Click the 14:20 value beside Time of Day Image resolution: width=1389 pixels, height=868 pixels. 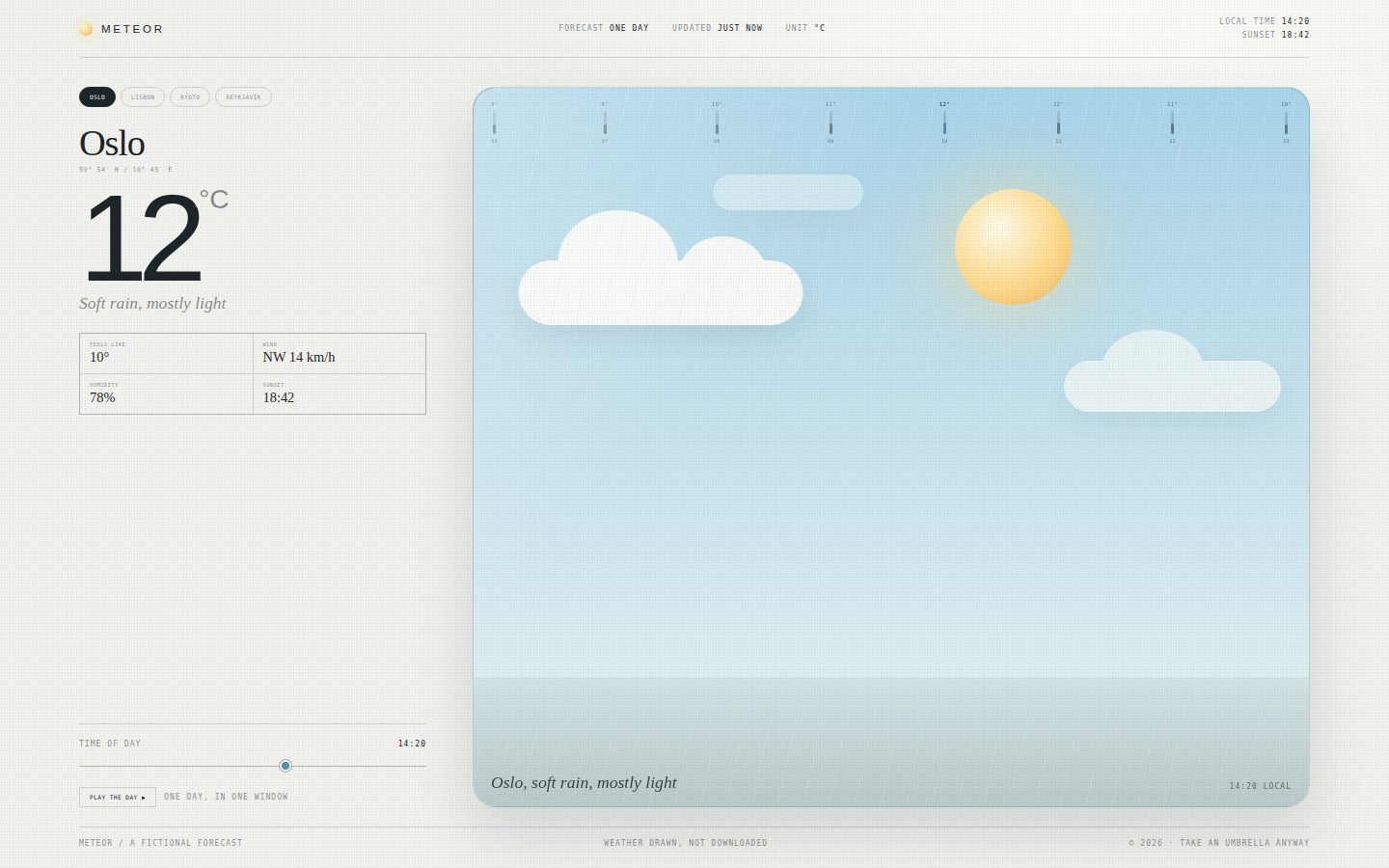pyautogui.click(x=412, y=744)
